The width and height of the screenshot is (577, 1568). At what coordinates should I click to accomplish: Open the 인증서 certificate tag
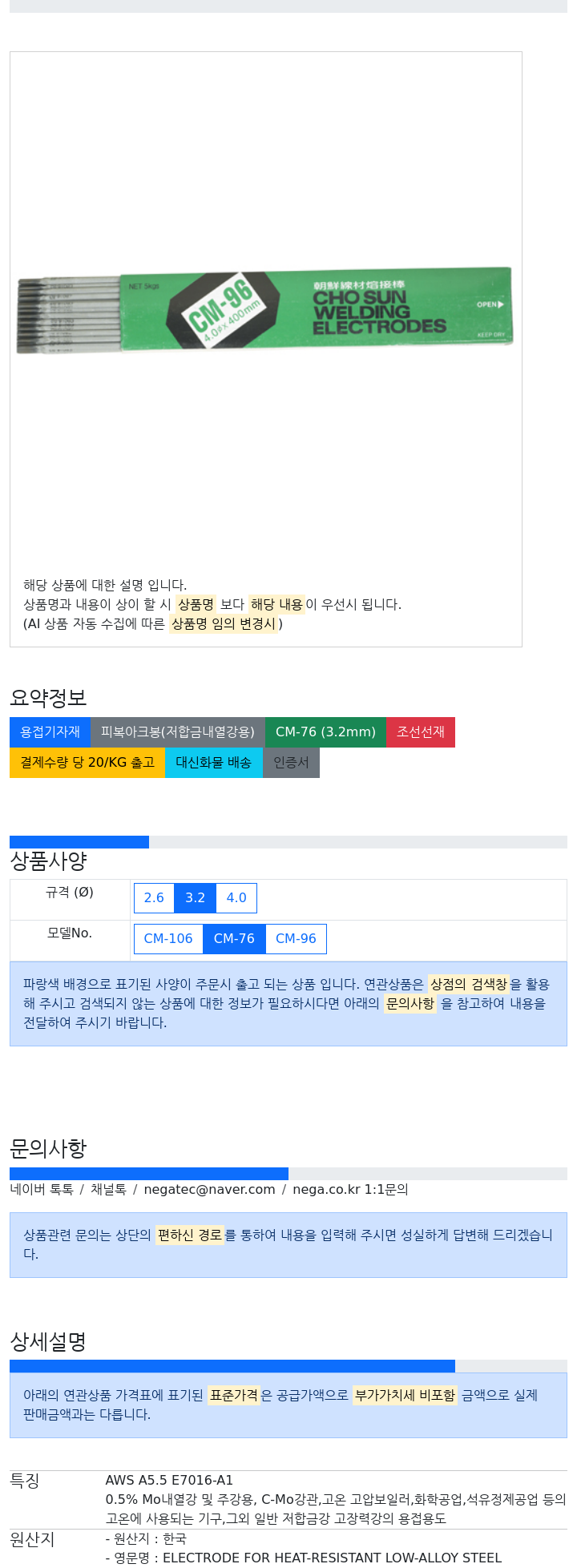[291, 763]
